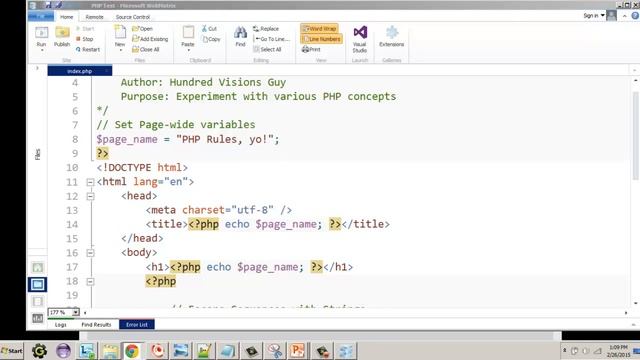Open the Help question mark icon
Image resolution: width=640 pixels, height=360 pixels.
pyautogui.click(x=635, y=16)
